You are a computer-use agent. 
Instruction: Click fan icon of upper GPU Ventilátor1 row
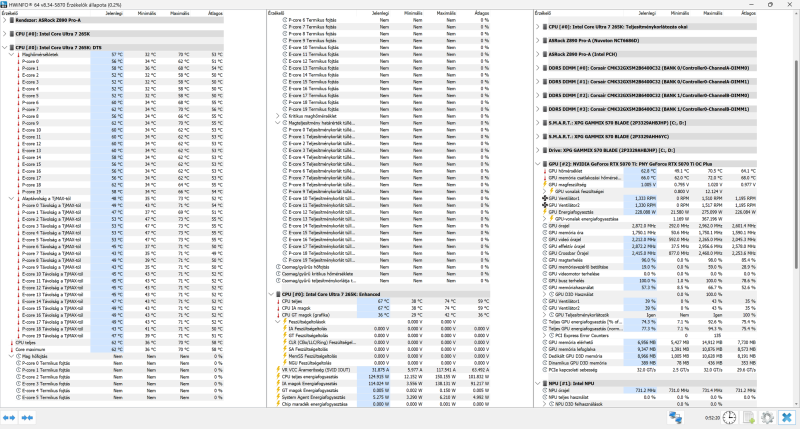coord(545,198)
